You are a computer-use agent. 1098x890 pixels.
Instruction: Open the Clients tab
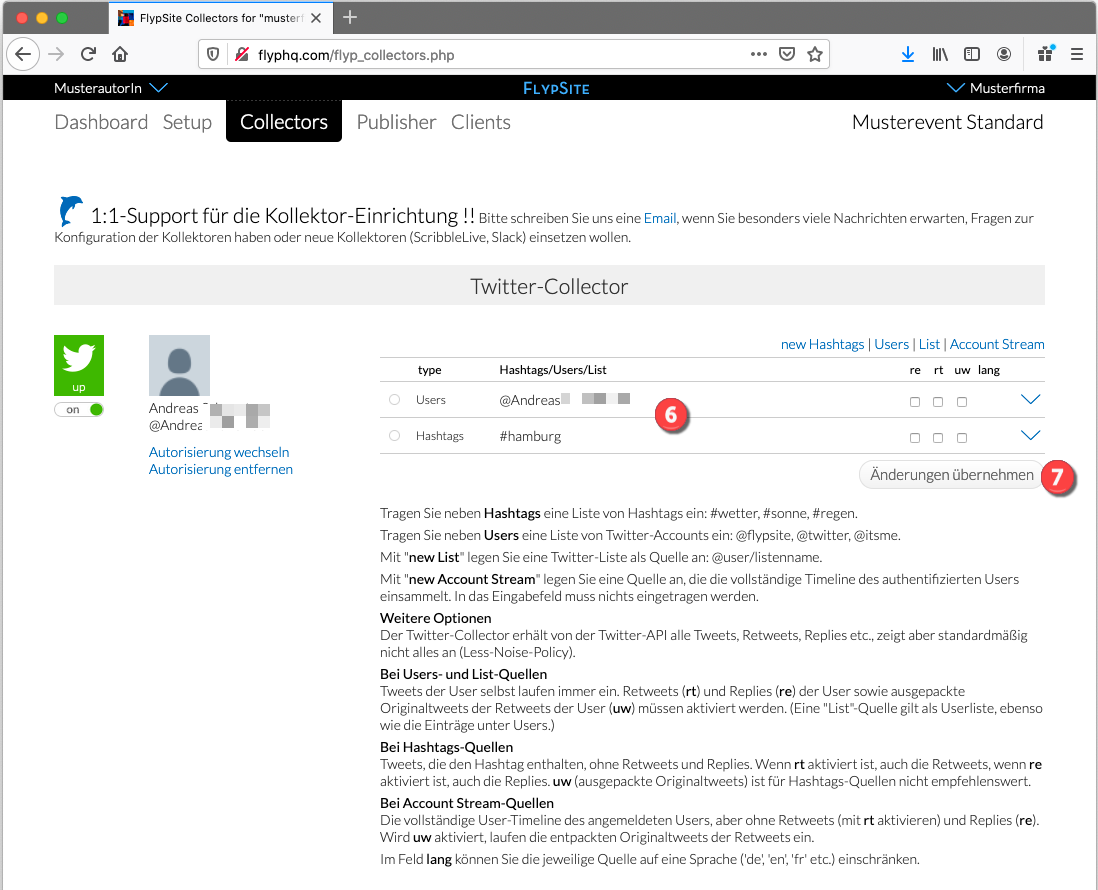(480, 122)
